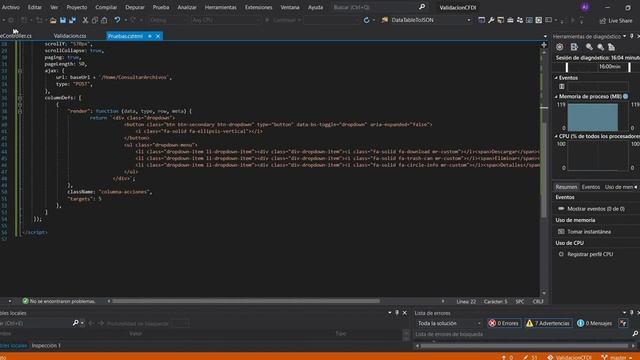
Task: Collapse the CPU graph section
Action: [556, 136]
